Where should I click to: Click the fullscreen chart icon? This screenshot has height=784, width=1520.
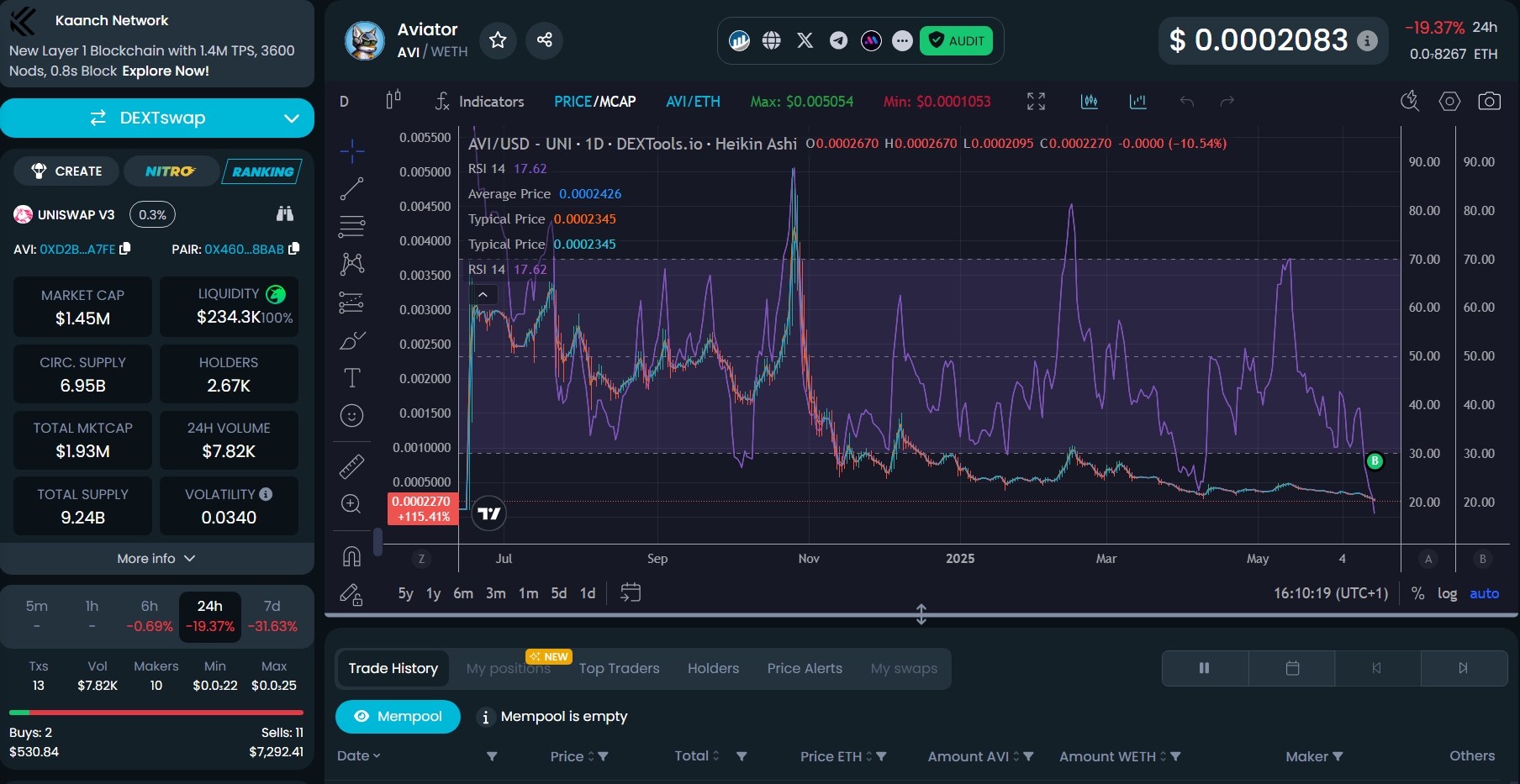(x=1037, y=101)
